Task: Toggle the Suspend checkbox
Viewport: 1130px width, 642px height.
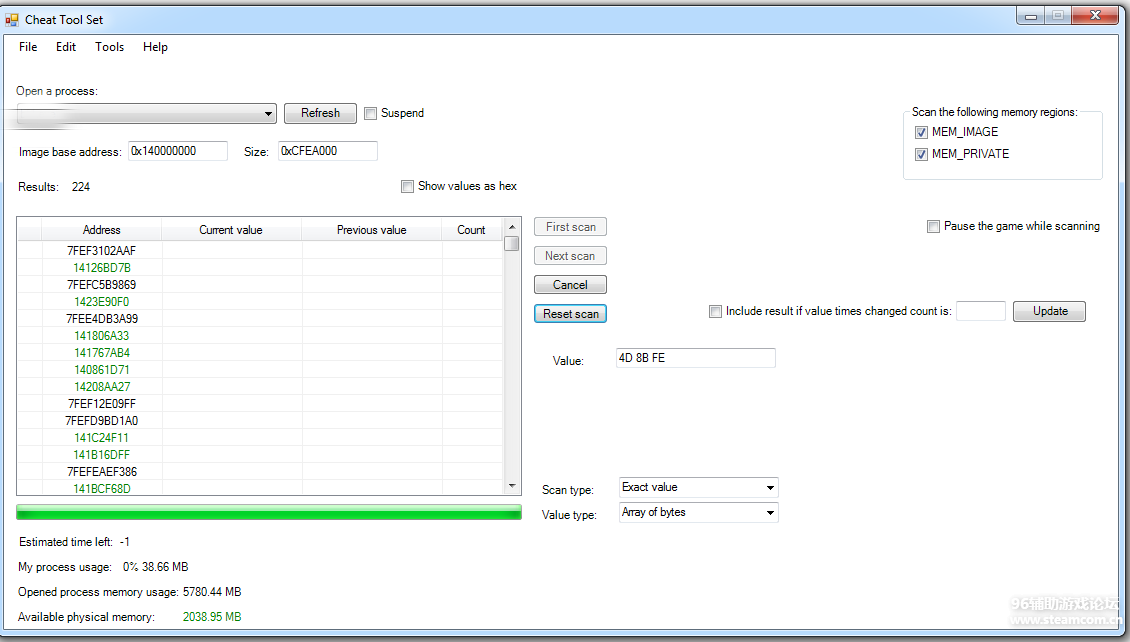Action: coord(371,113)
